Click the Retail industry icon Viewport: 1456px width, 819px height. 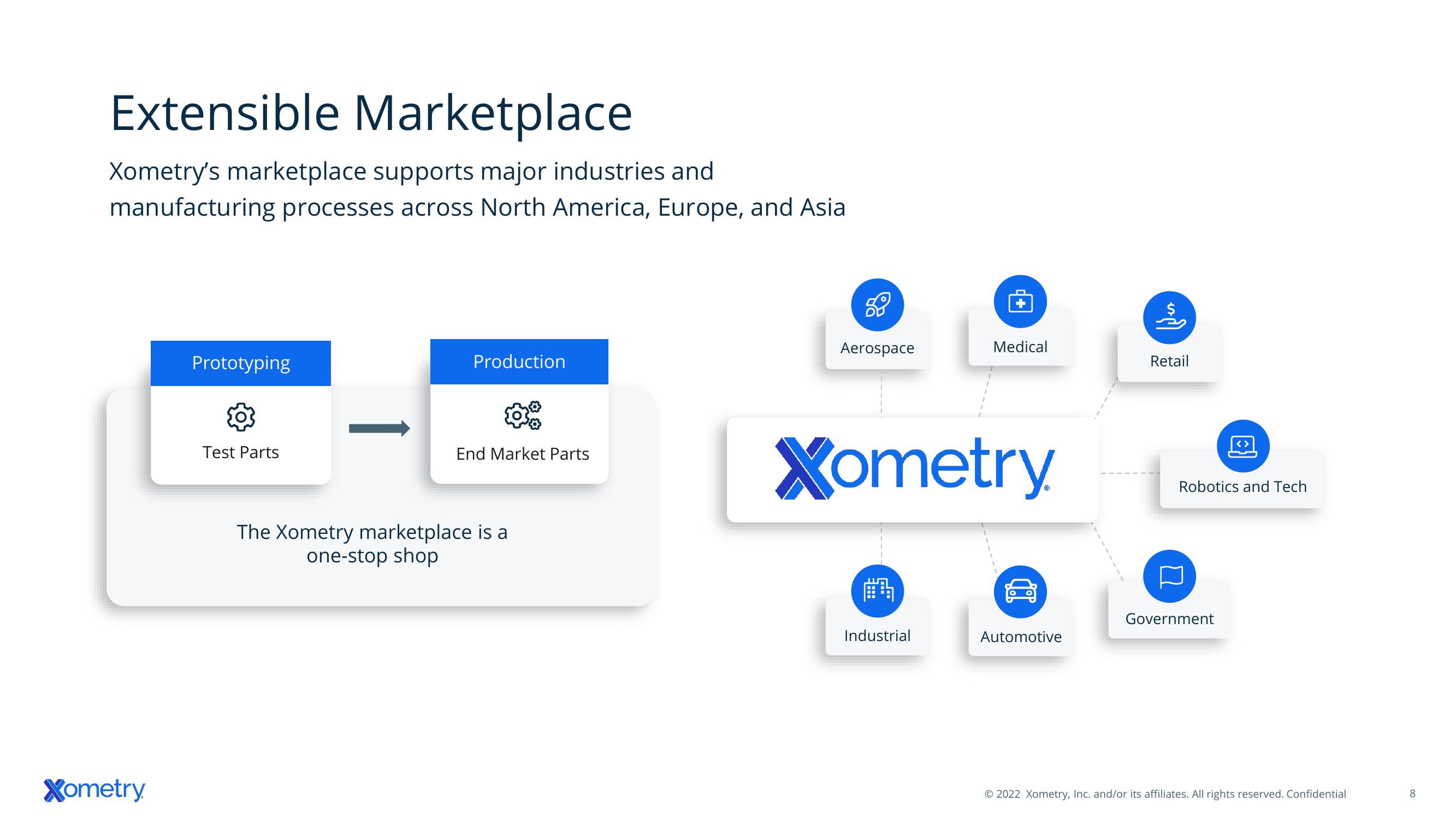1167,321
